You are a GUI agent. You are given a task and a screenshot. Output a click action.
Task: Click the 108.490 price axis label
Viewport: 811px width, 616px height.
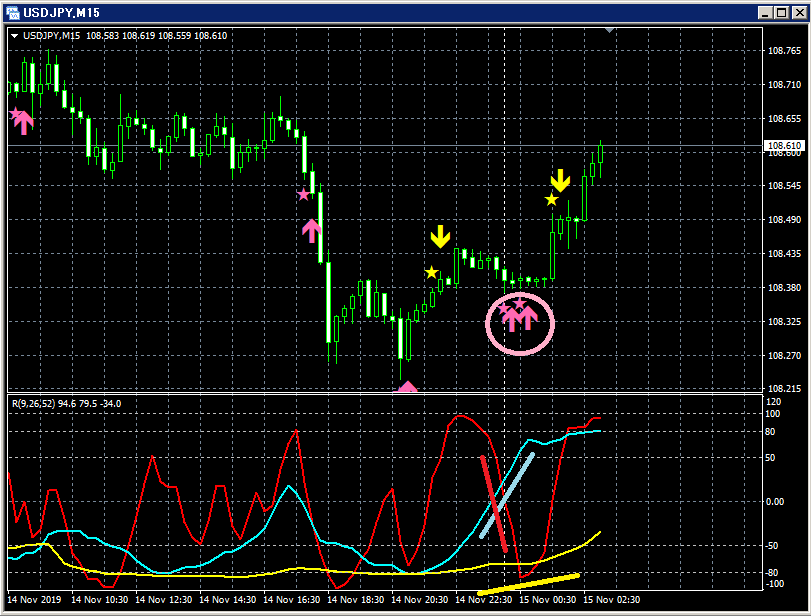[x=784, y=220]
